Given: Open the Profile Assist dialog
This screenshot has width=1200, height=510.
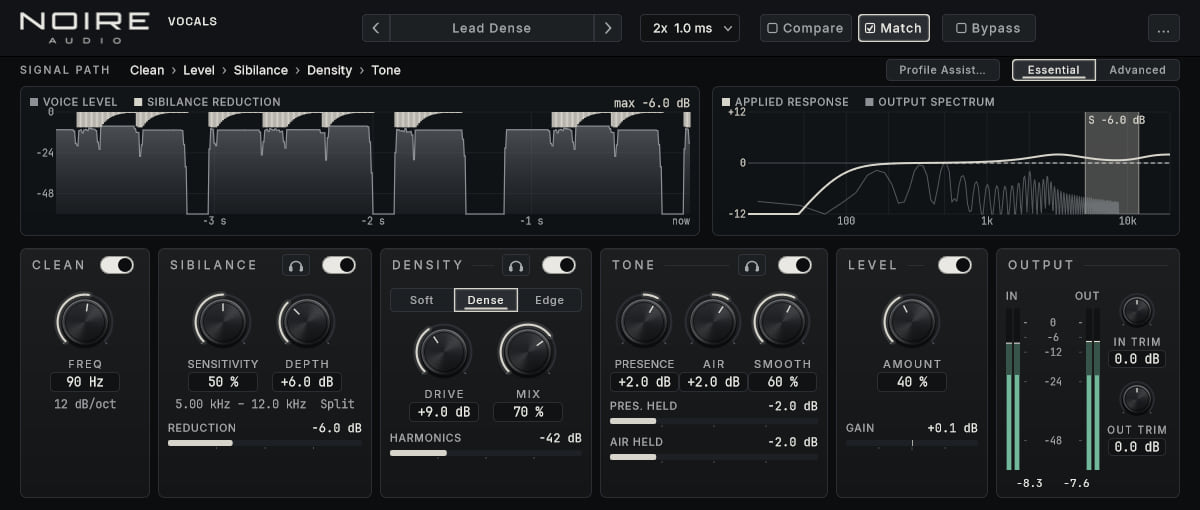Looking at the screenshot, I should [x=943, y=70].
